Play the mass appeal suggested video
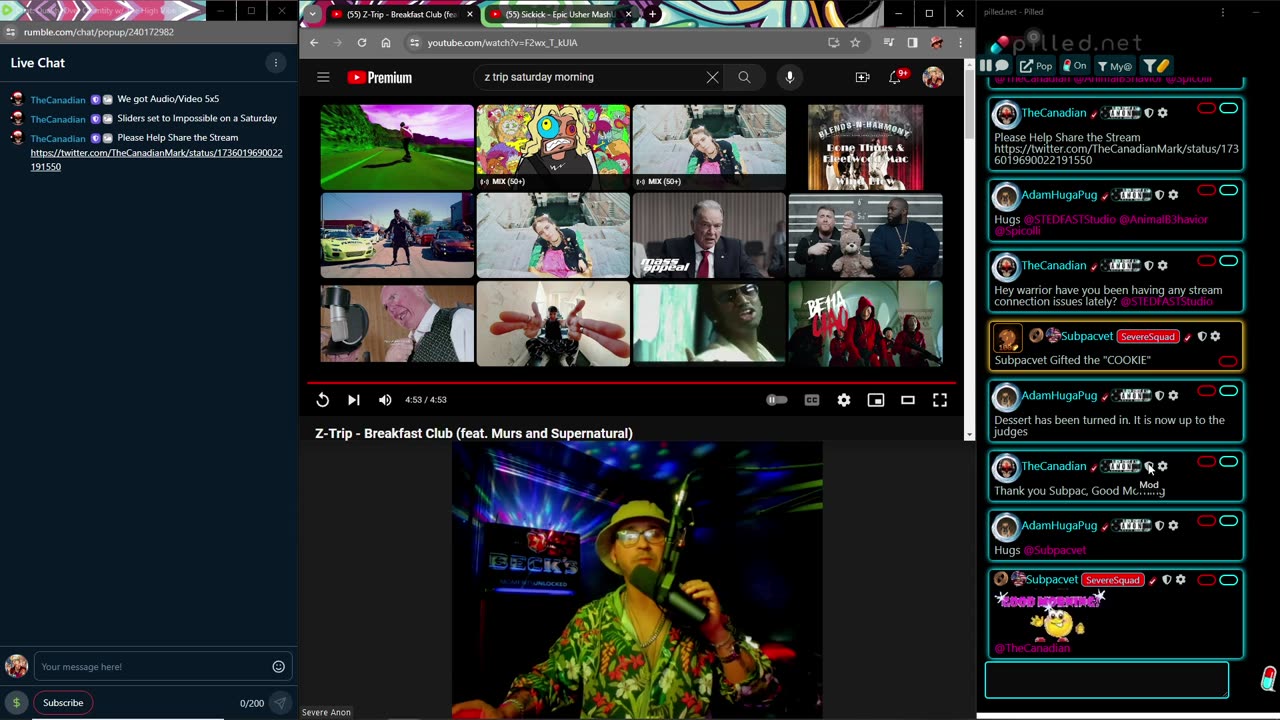 [709, 235]
